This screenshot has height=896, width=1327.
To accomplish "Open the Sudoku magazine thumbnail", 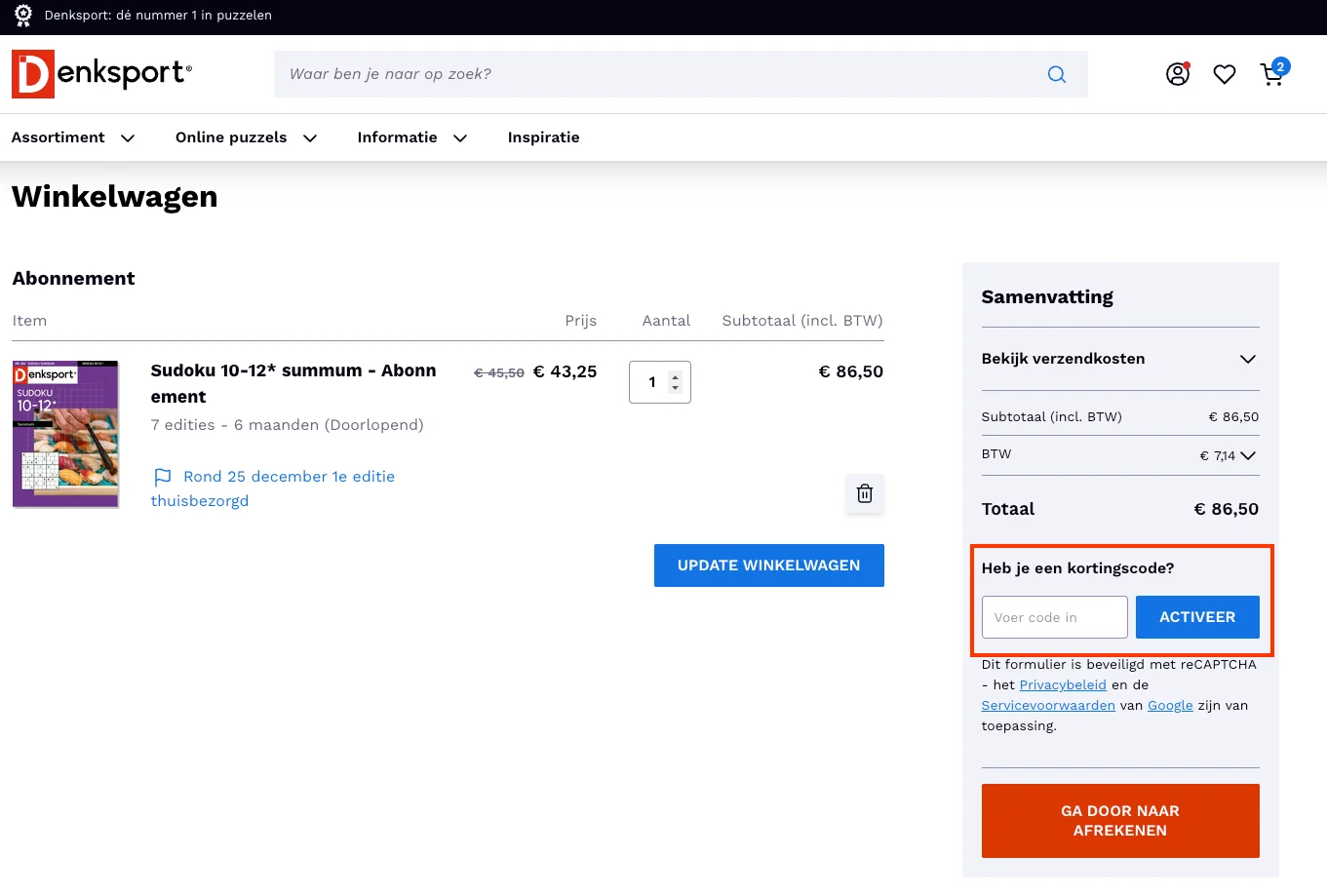I will click(x=65, y=434).
